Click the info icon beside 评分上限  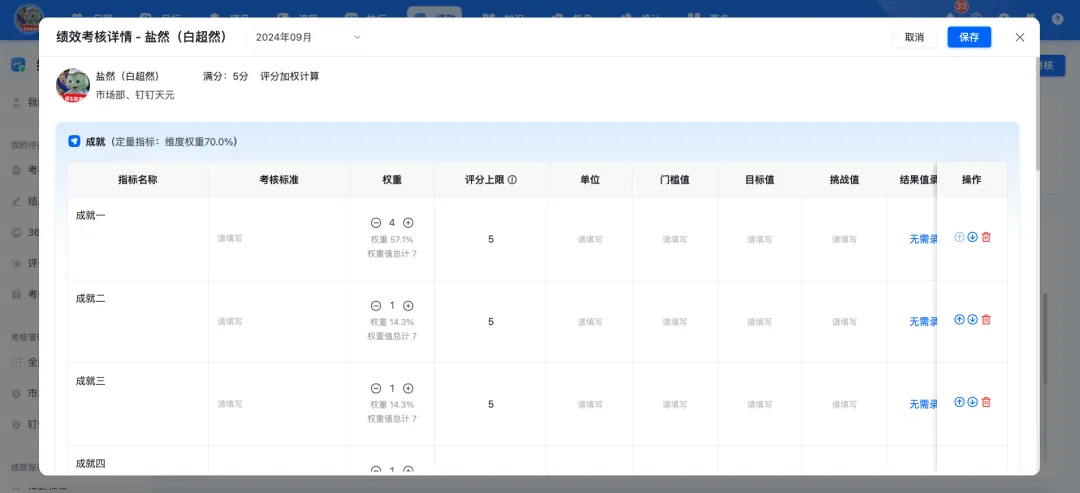click(512, 180)
